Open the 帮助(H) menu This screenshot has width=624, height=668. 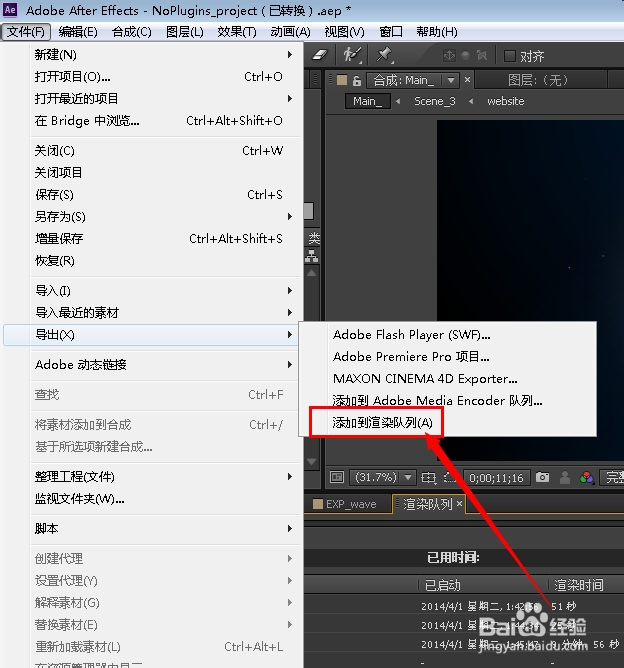[x=437, y=32]
